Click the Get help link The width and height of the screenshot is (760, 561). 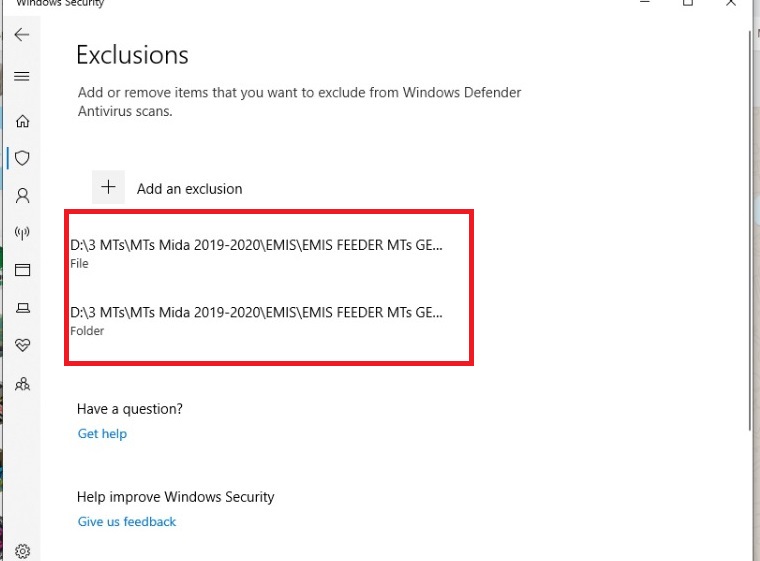[x=102, y=434]
